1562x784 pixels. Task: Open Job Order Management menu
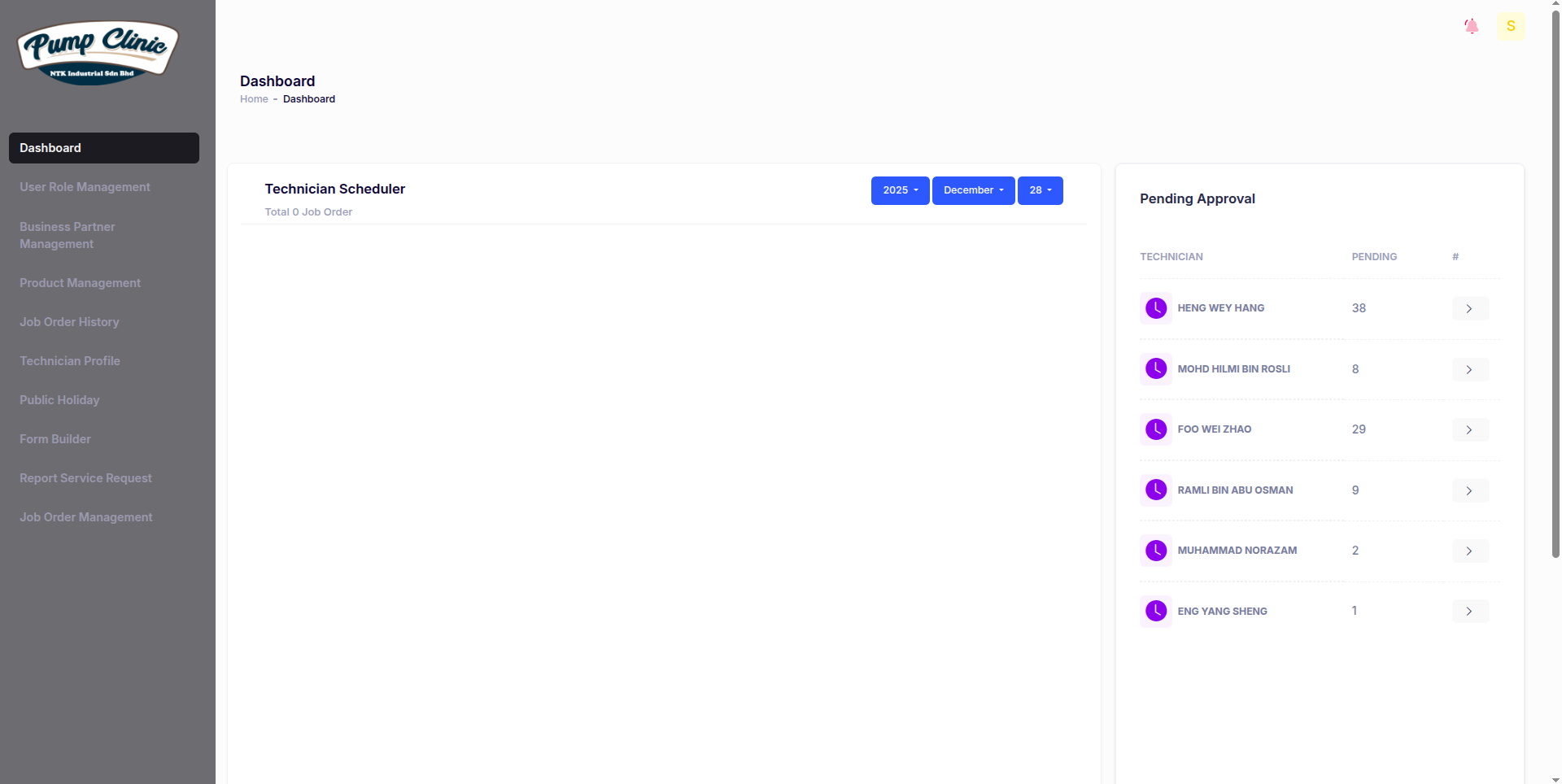pos(104,517)
